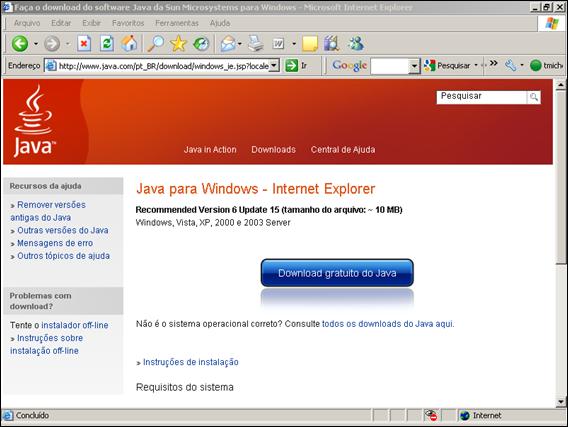
Task: Click the History toolbar icon
Action: click(201, 44)
